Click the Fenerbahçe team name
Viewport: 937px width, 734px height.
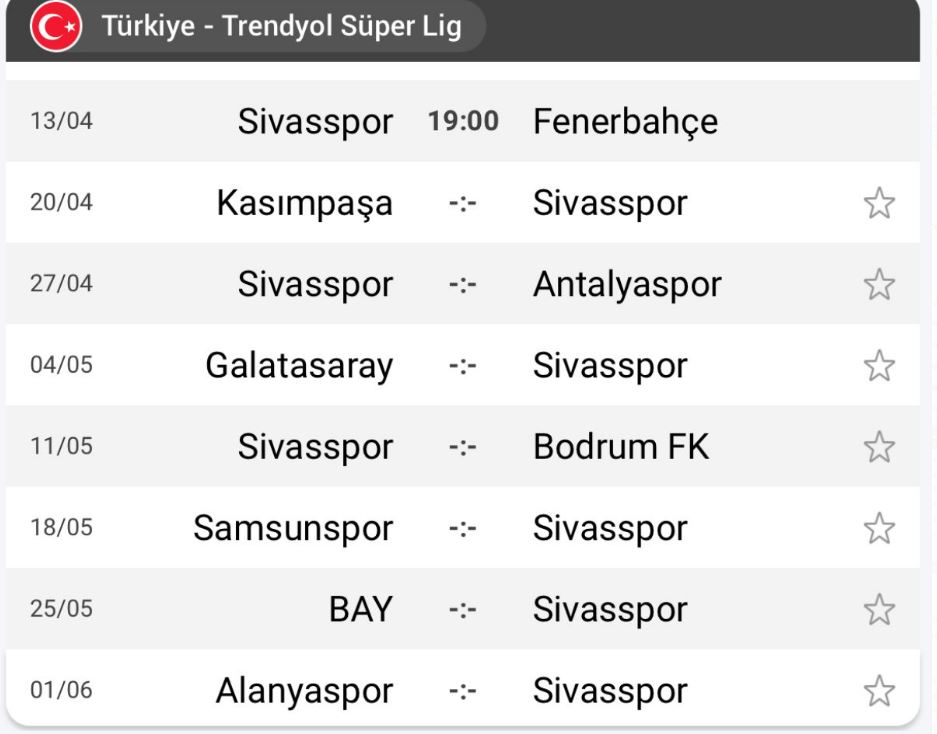click(x=625, y=122)
